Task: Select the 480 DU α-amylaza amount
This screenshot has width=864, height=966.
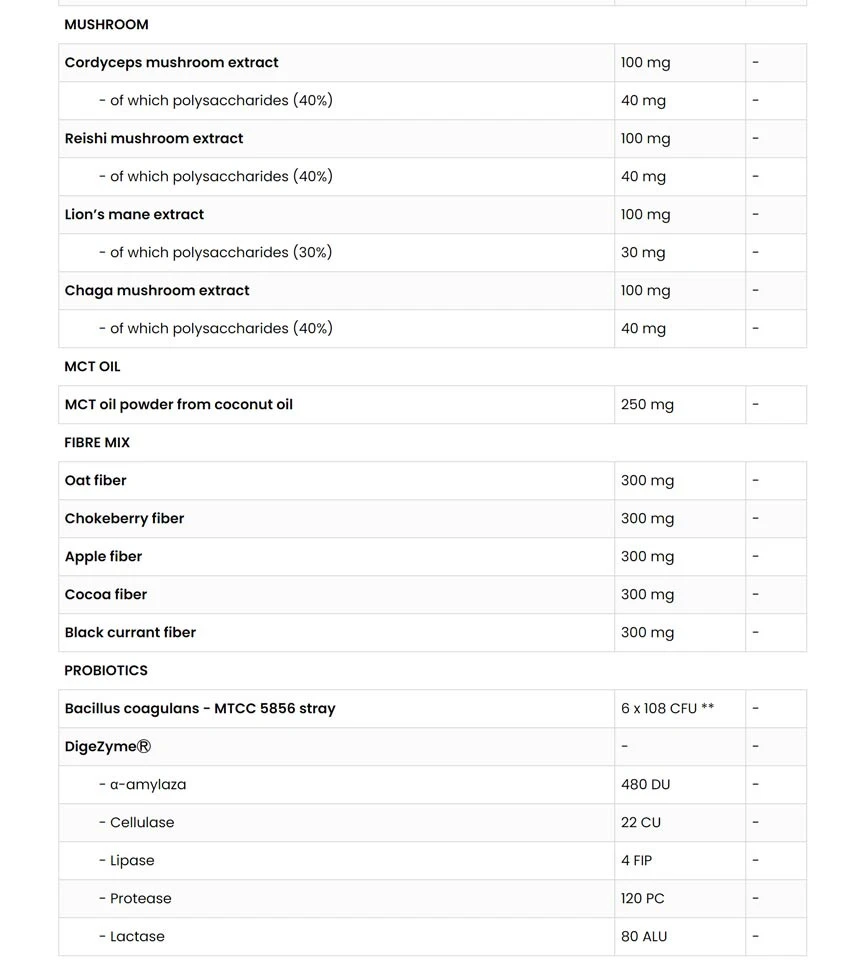Action: point(645,784)
